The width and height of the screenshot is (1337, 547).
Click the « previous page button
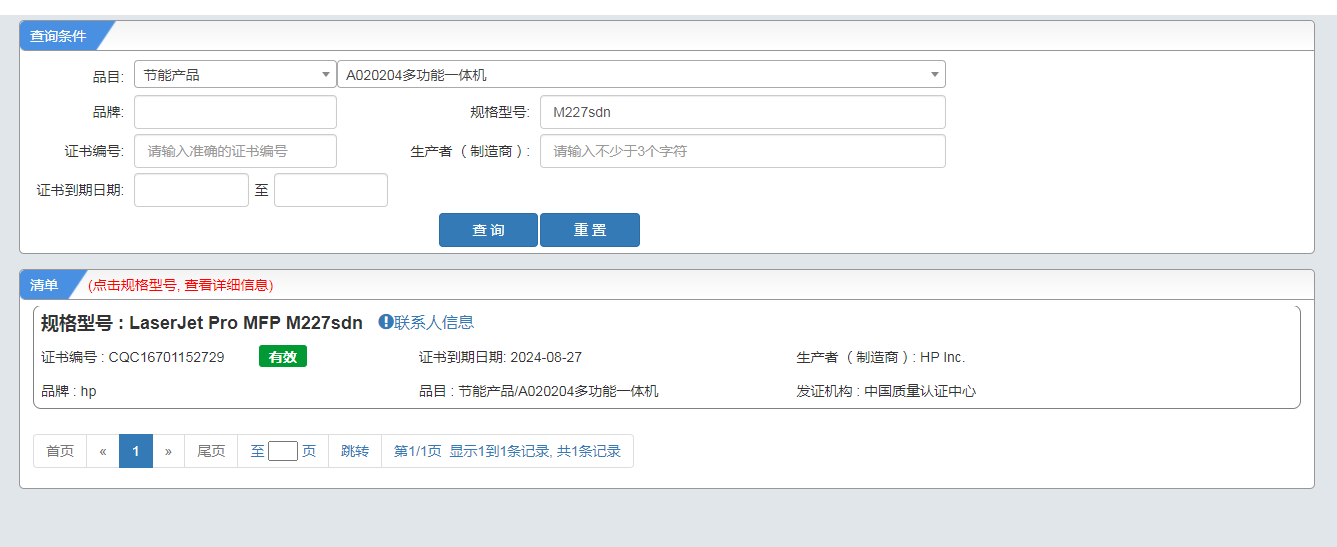click(103, 451)
